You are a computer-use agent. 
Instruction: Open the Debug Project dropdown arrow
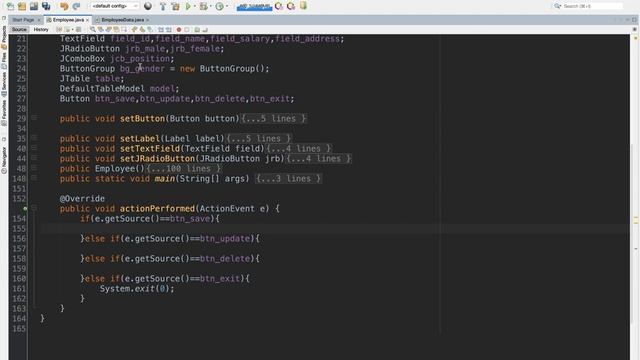(210, 6)
